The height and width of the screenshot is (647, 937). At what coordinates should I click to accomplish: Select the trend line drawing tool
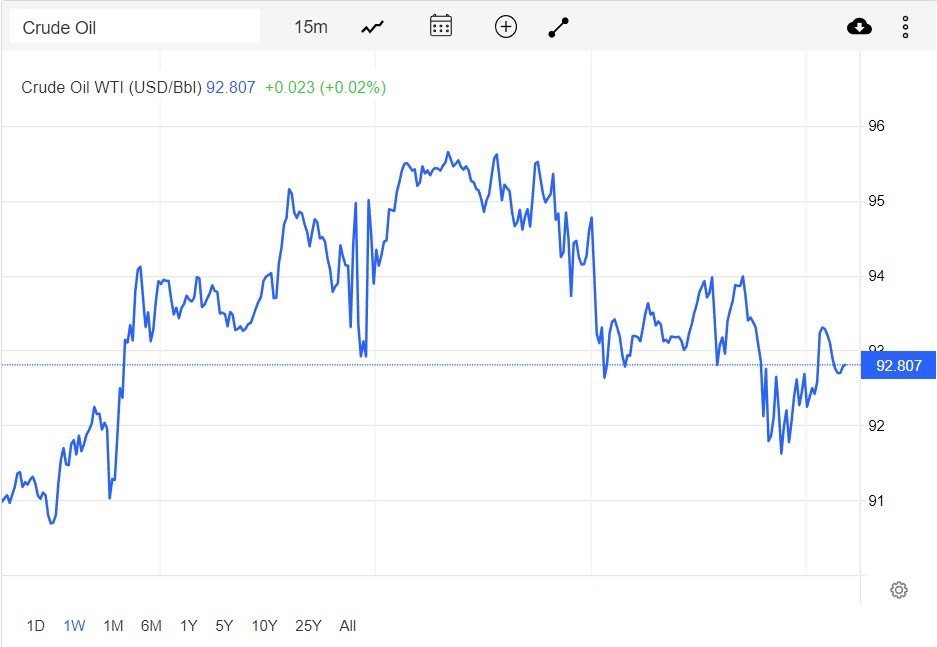pos(558,27)
